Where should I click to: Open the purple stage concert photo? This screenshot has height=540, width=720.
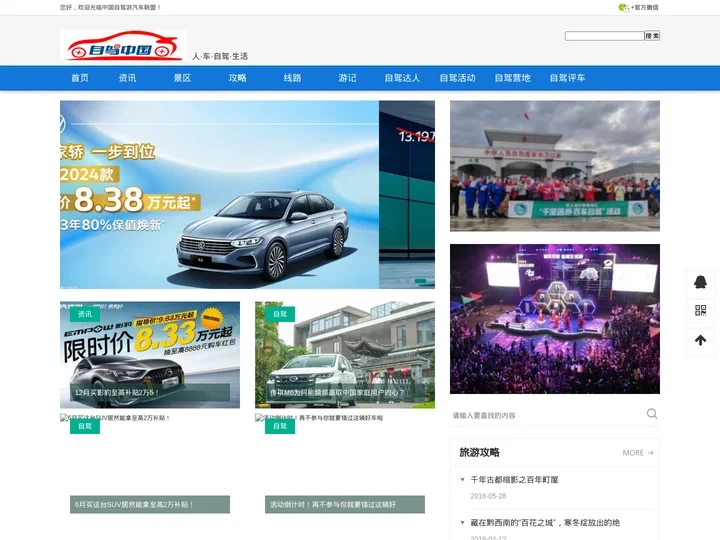(x=555, y=319)
